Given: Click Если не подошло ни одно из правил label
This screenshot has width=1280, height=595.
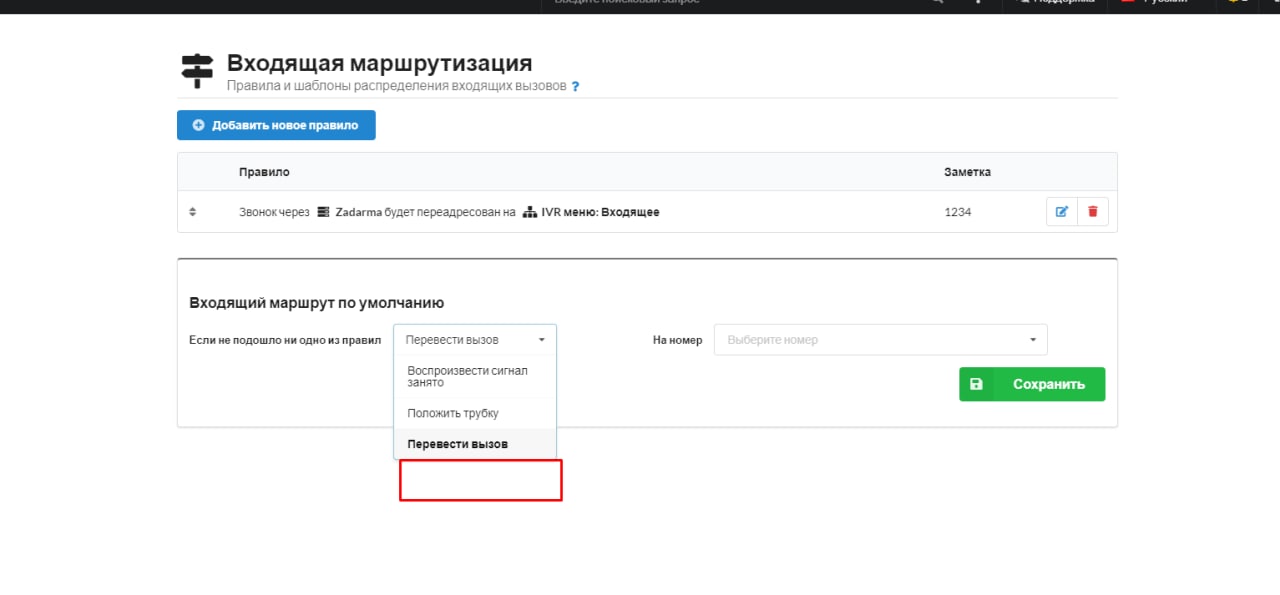Looking at the screenshot, I should tap(285, 340).
